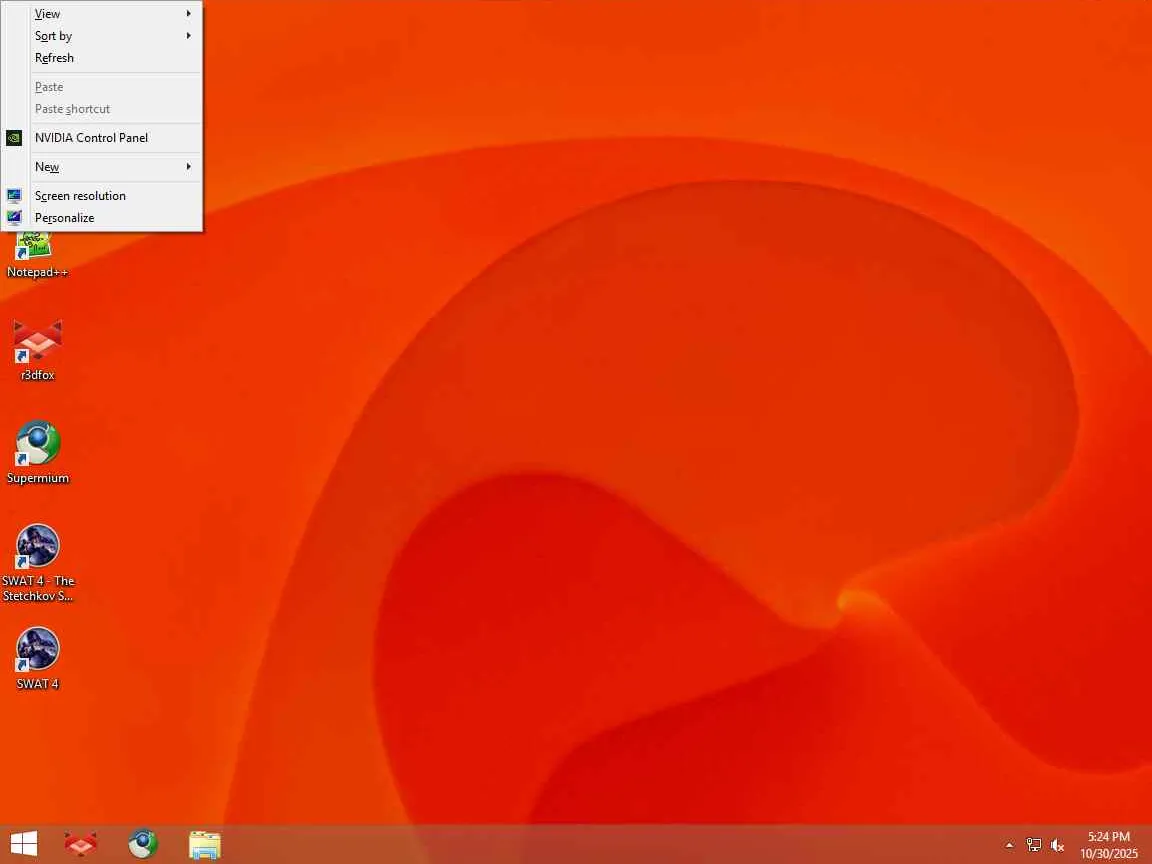Choose Refresh in the context menu
This screenshot has height=864, width=1152.
tap(101, 58)
